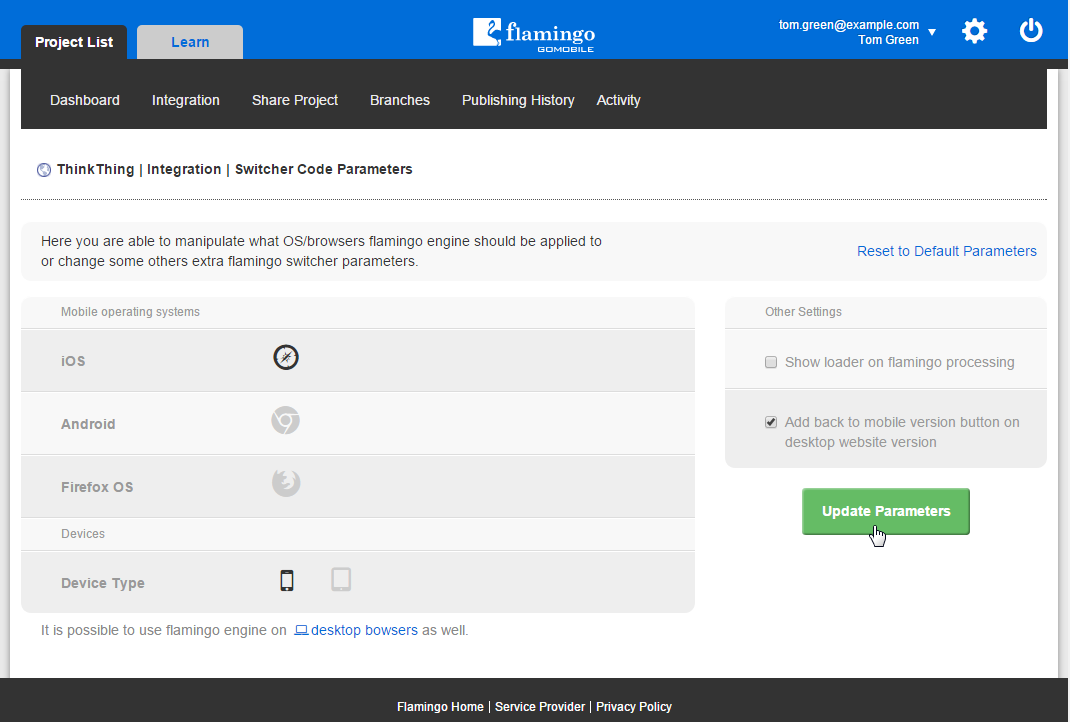Click the globe icon beside ThinkThing
This screenshot has width=1070, height=722.
click(x=44, y=170)
